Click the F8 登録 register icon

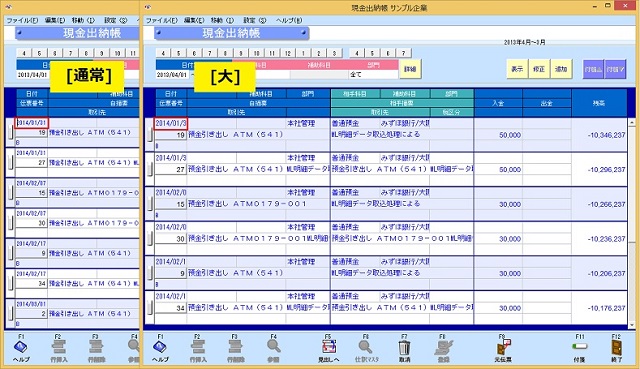[x=443, y=347]
